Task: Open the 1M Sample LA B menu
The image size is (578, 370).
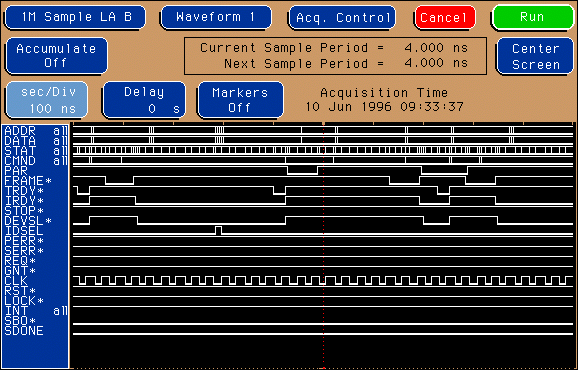Action: pyautogui.click(x=75, y=17)
